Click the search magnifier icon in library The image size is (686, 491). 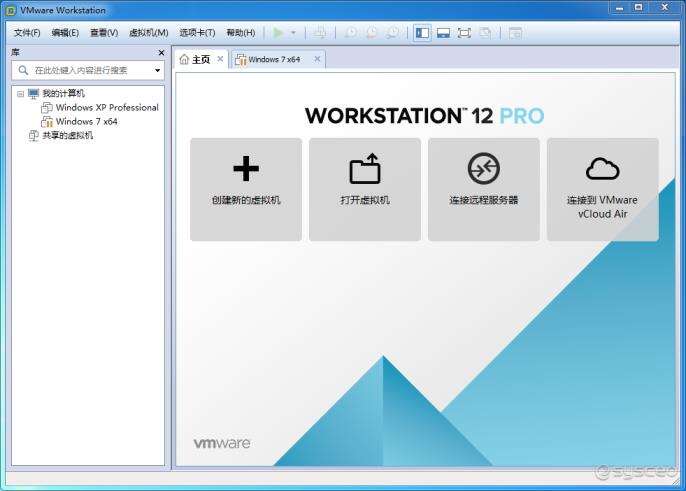point(23,70)
